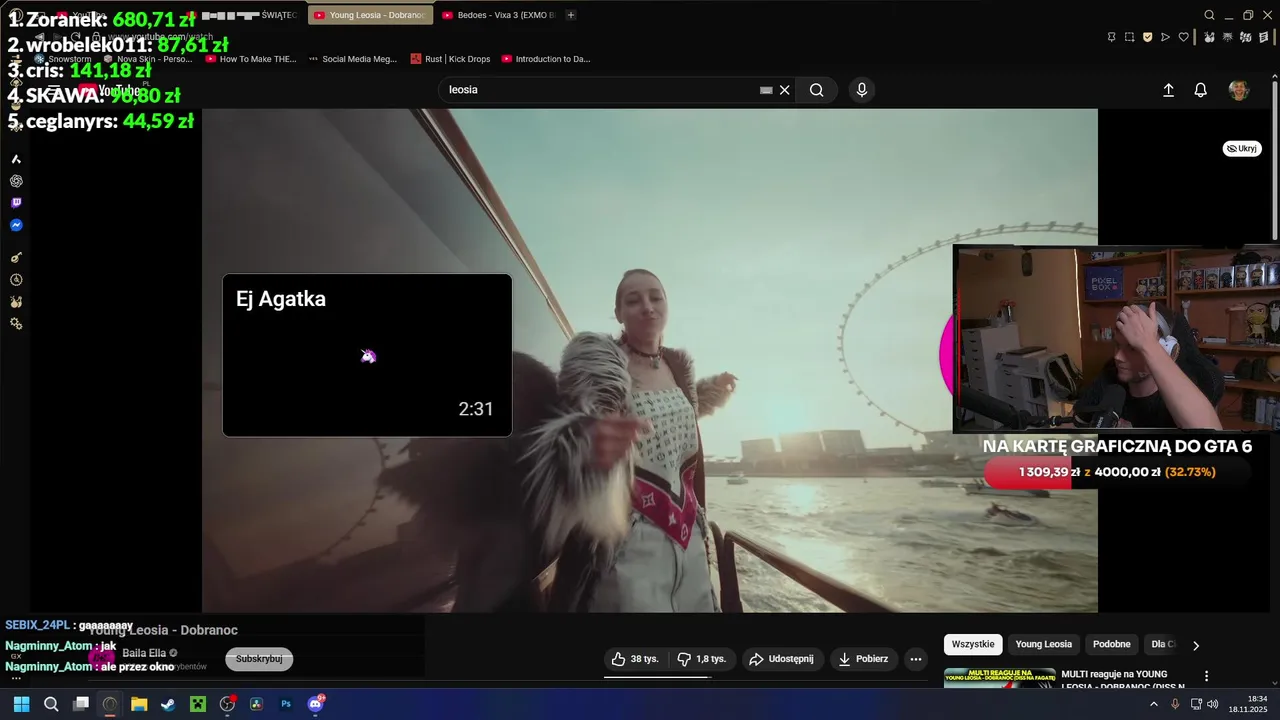Hide overlay with the 'Ukryj' button
The width and height of the screenshot is (1280, 720).
coord(1242,149)
